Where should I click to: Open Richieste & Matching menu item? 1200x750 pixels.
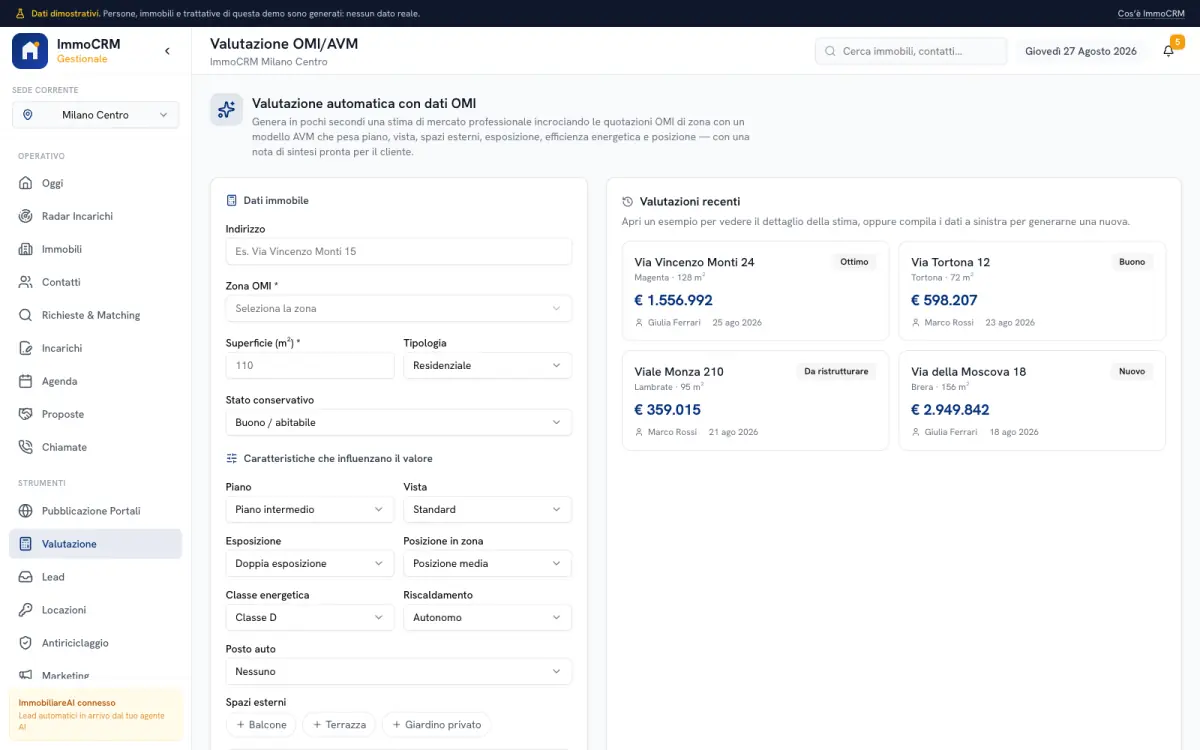click(96, 315)
